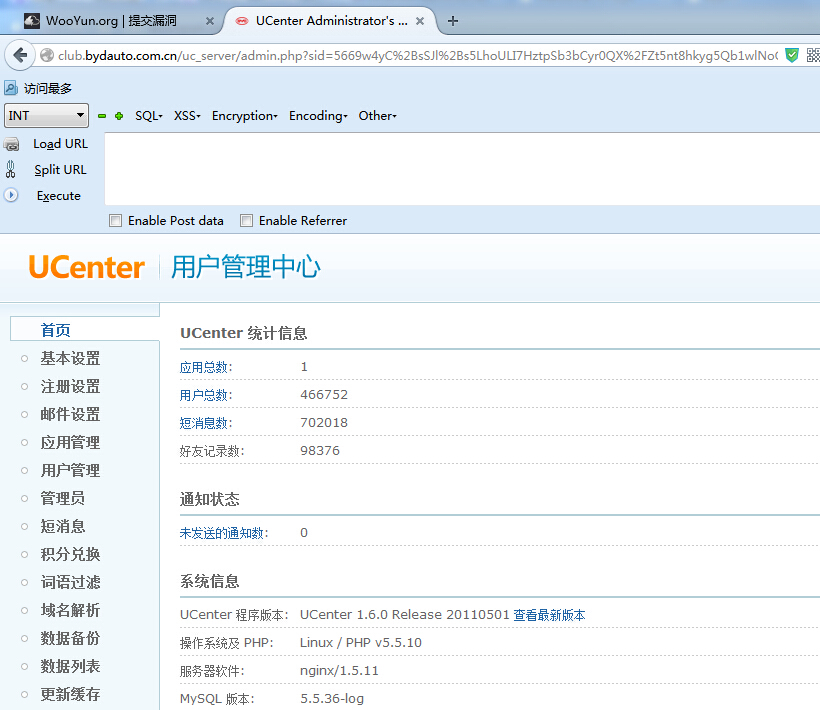
Task: Click the 未发送的通知数 link
Action: (x=221, y=533)
